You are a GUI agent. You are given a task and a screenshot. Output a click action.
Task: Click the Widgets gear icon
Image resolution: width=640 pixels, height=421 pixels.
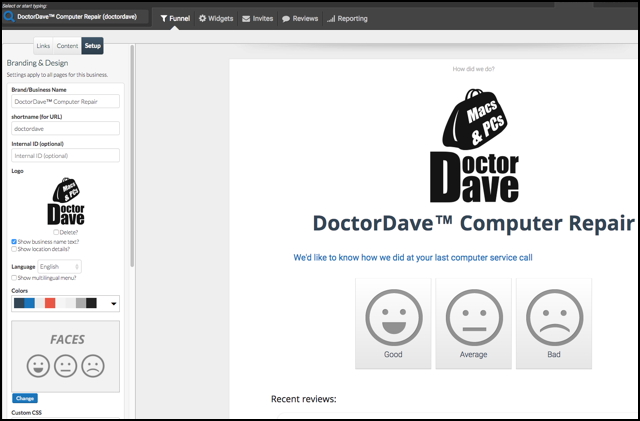[202, 18]
